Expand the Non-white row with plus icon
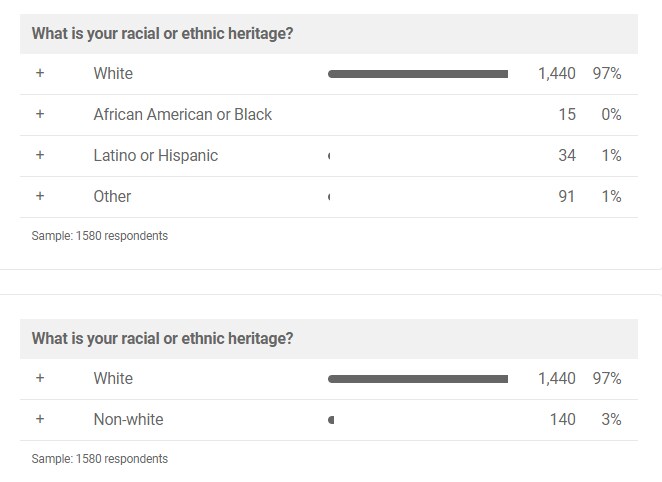 point(40,419)
